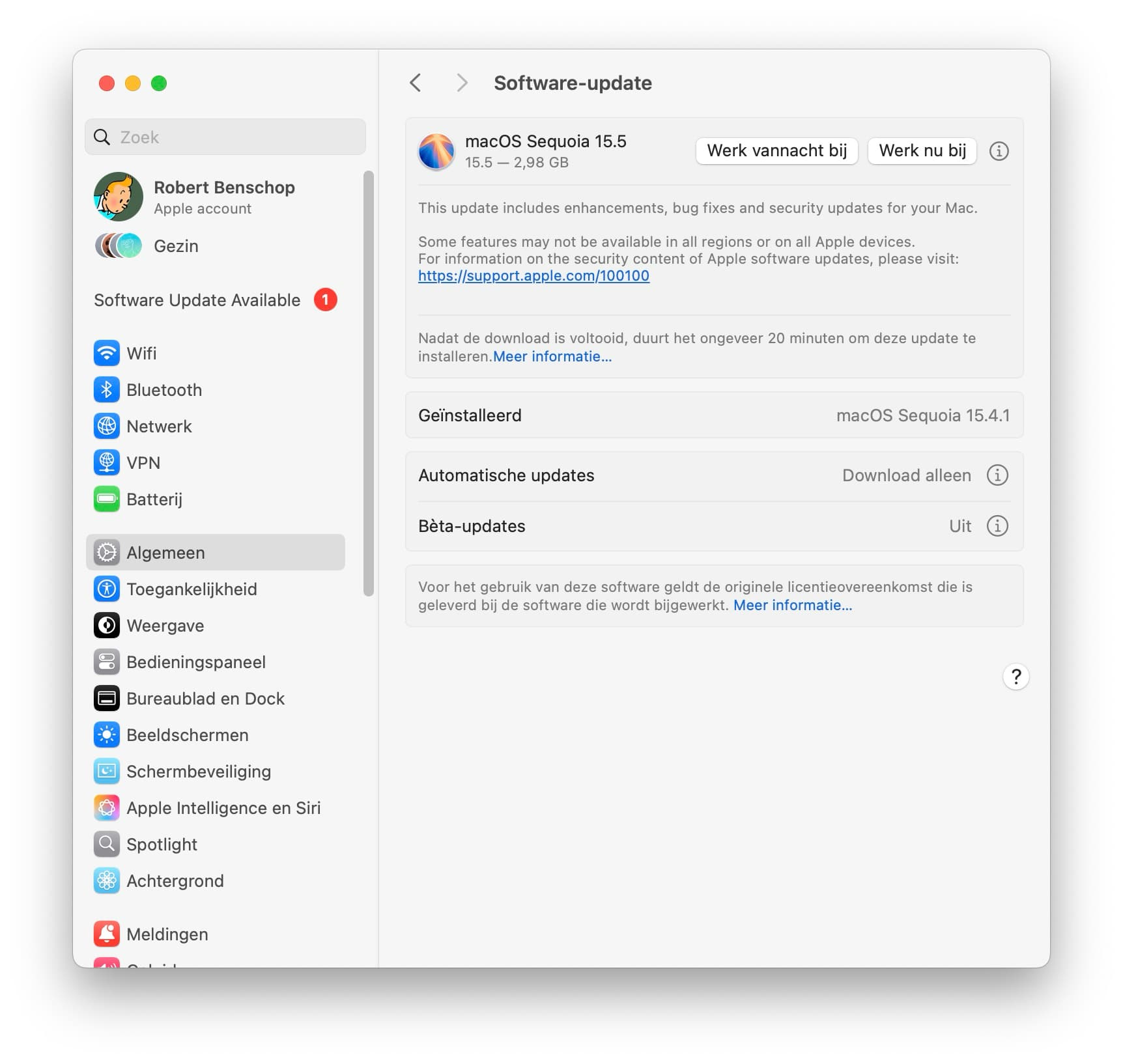Open Bedieningspaneel control center icon
Viewport: 1123px width, 1064px height.
pos(107,662)
